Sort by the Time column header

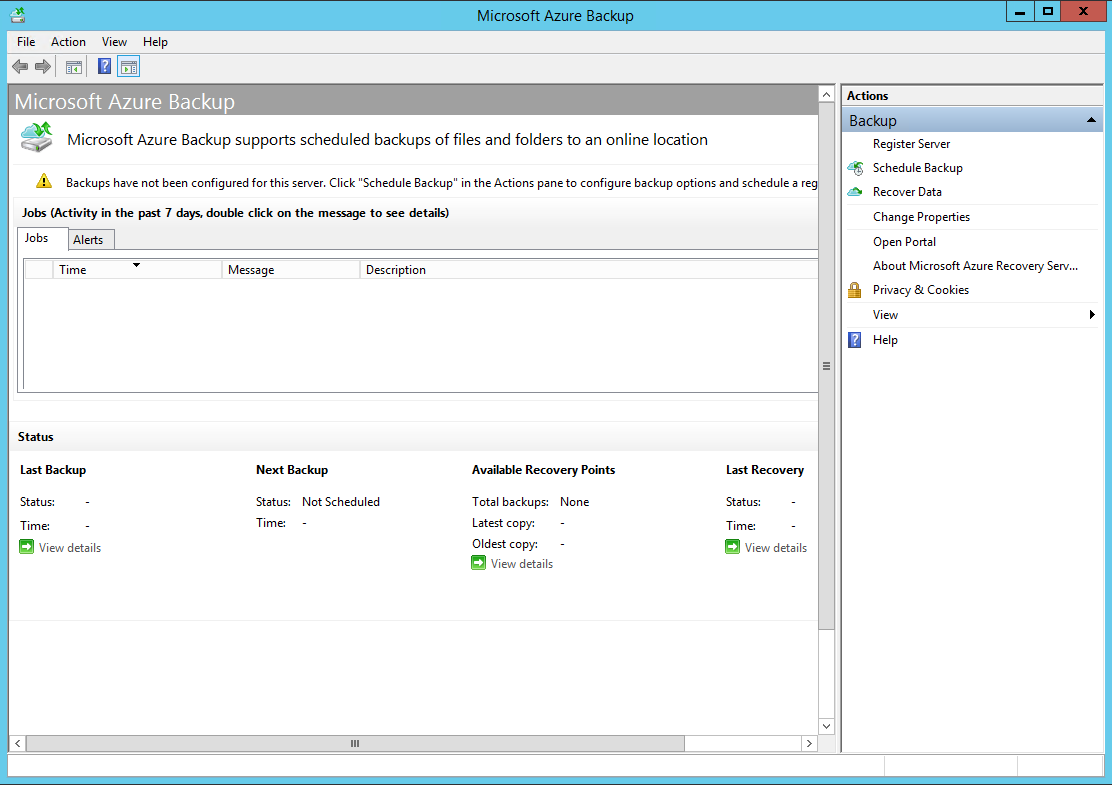137,269
